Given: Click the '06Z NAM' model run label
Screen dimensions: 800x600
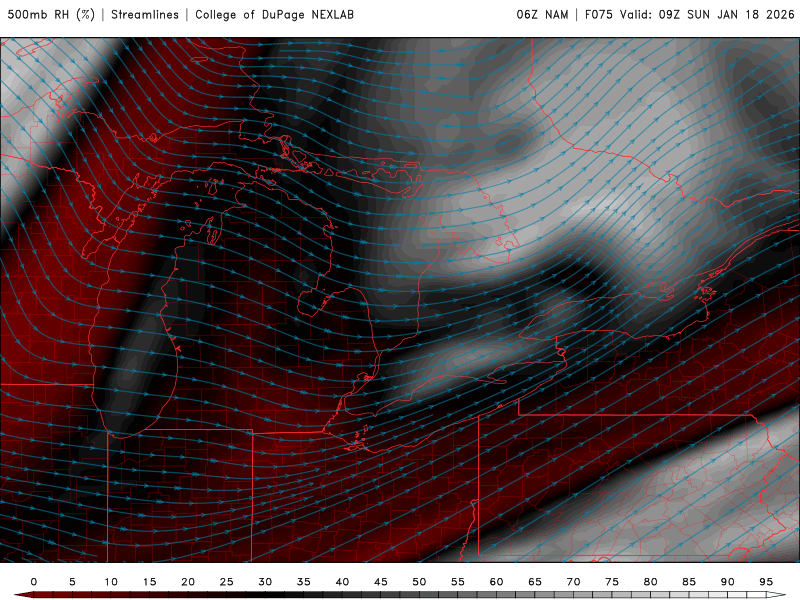Looking at the screenshot, I should [542, 15].
